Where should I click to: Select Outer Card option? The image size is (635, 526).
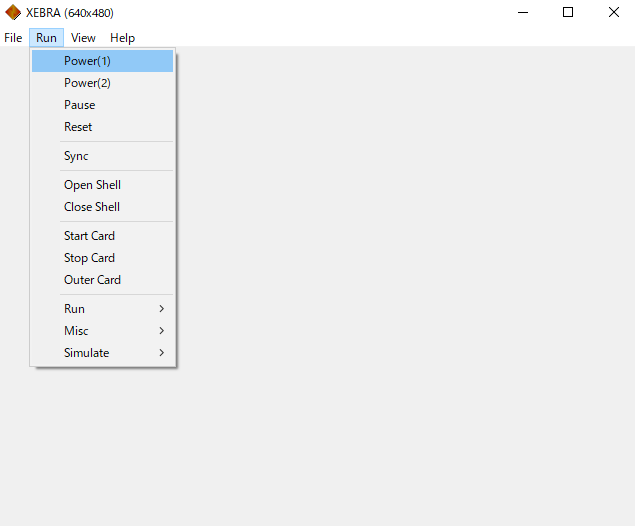tap(92, 280)
